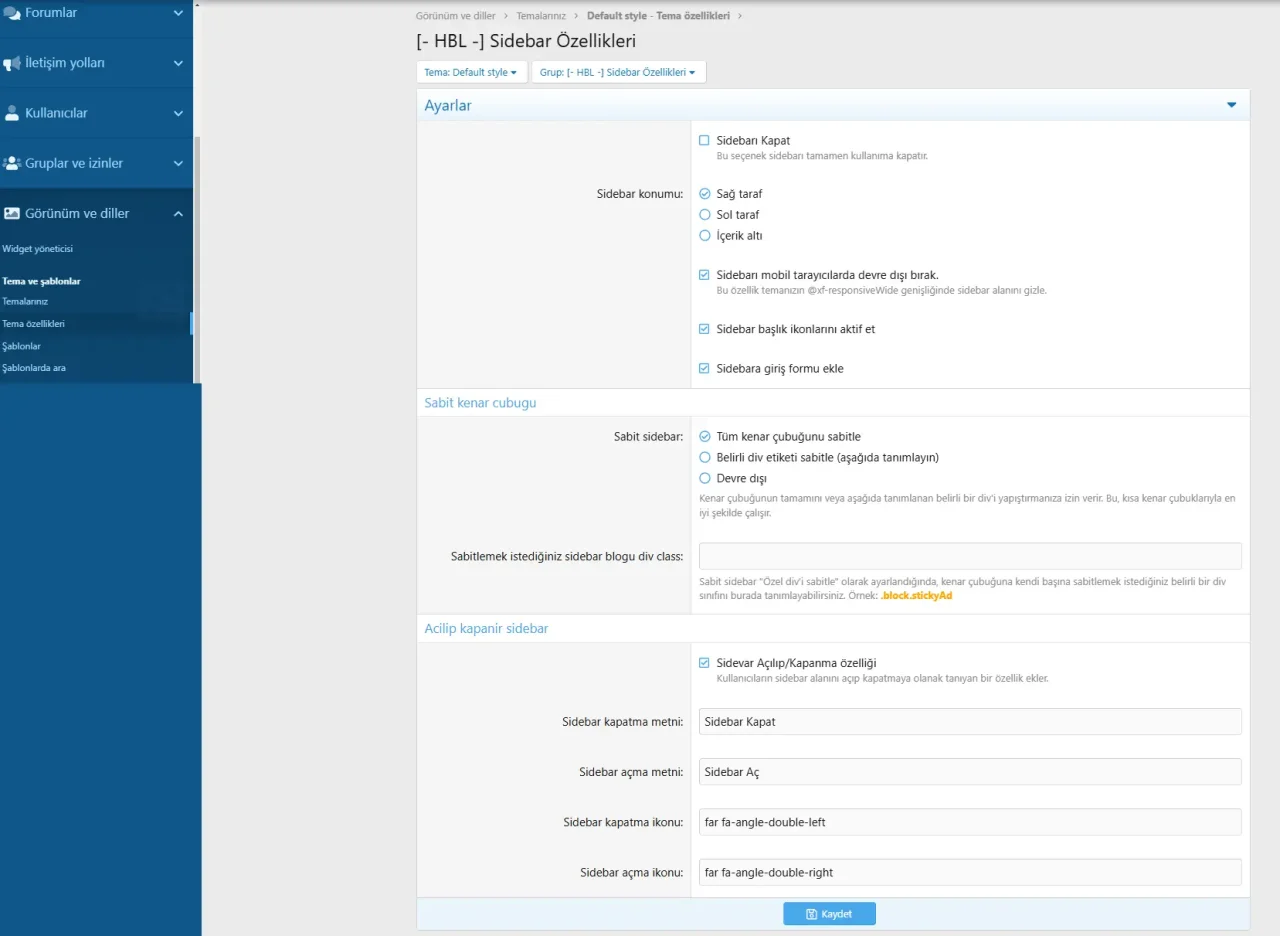
Task: Click the Görünüm ve diller image icon
Action: pos(12,213)
